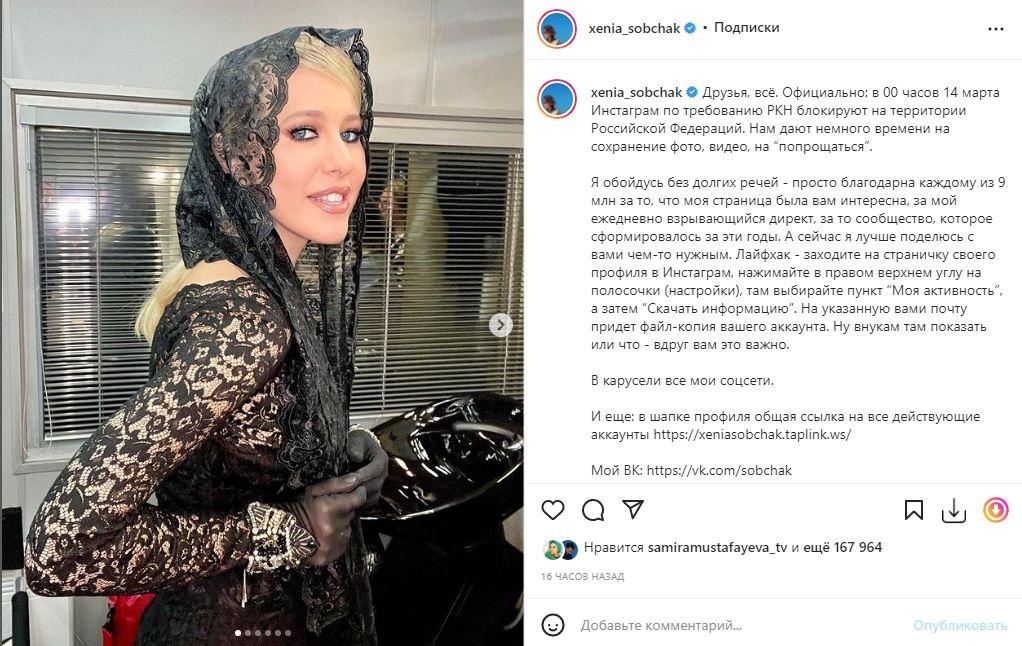Image resolution: width=1022 pixels, height=646 pixels.
Task: Save post using the bookmark icon
Action: coord(914,510)
